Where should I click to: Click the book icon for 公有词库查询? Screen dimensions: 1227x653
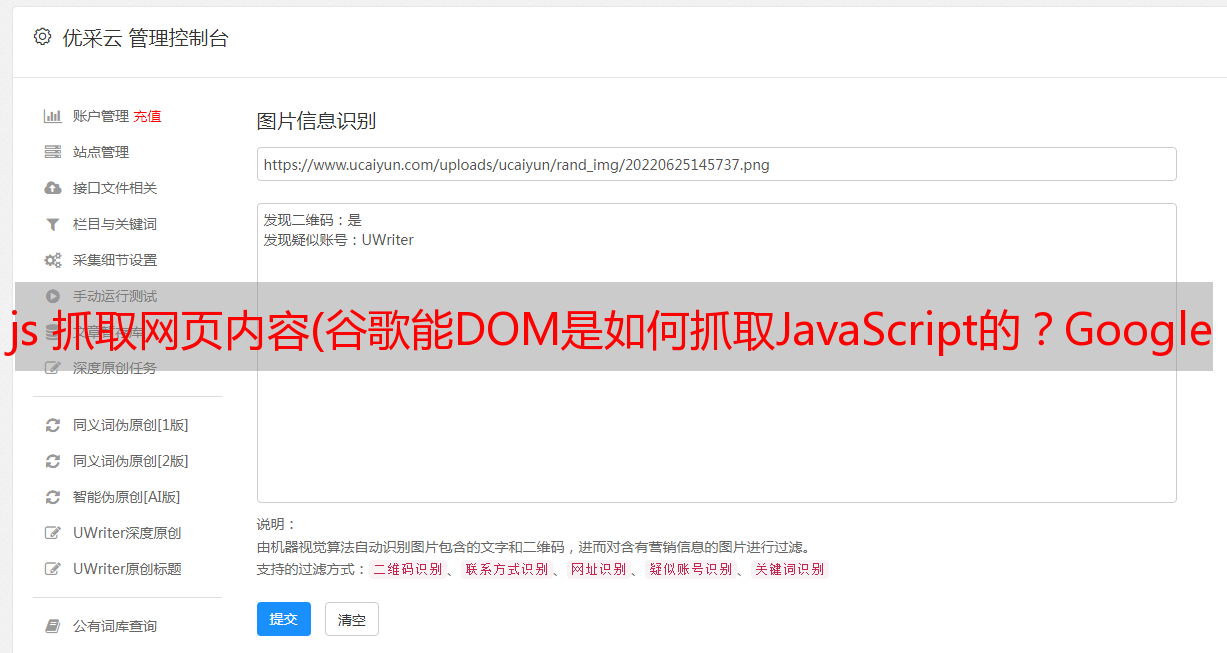pos(53,626)
